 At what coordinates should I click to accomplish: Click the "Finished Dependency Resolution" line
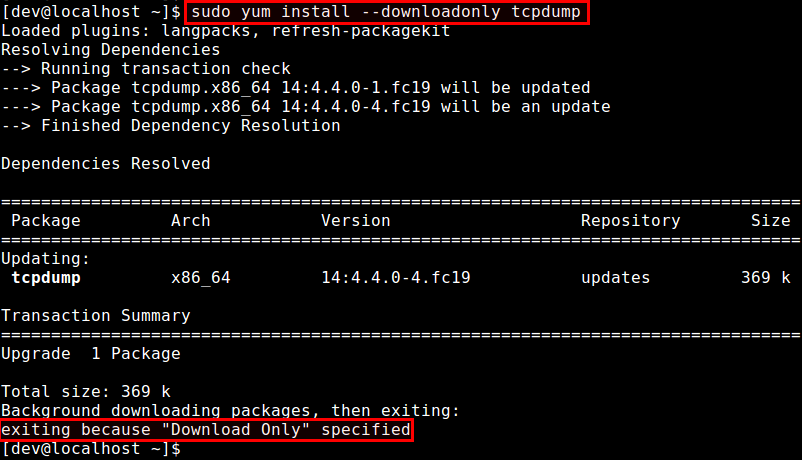coord(171,126)
